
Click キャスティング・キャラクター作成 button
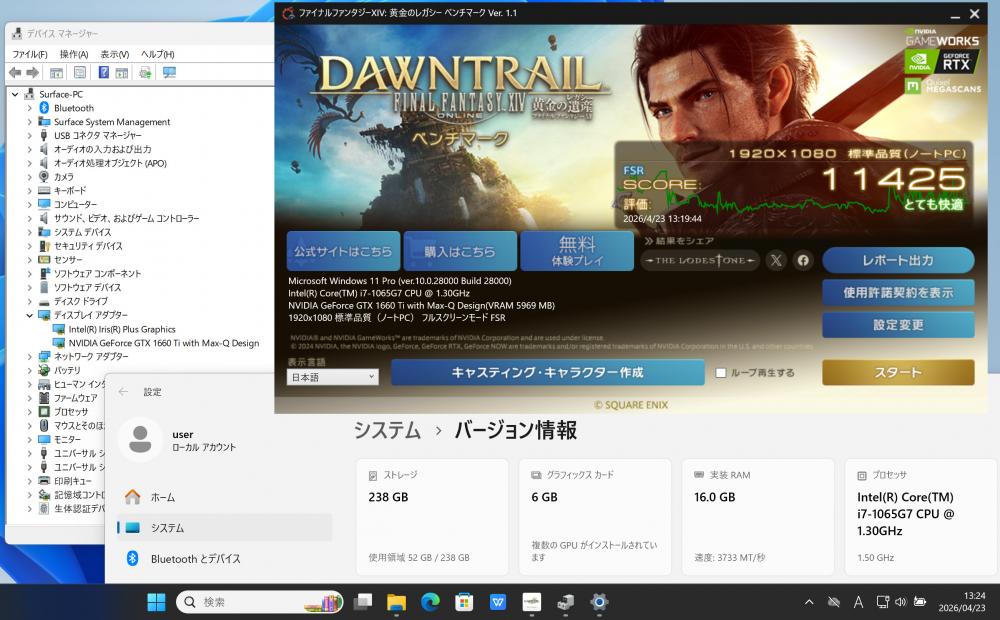(548, 373)
